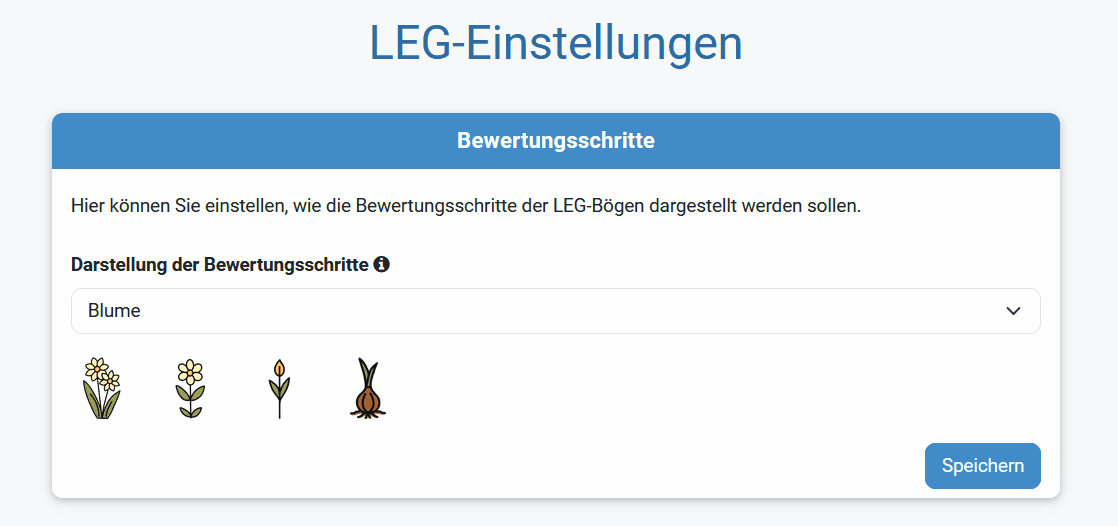Click the selected value text "Blume"
This screenshot has width=1118, height=526.
point(114,311)
